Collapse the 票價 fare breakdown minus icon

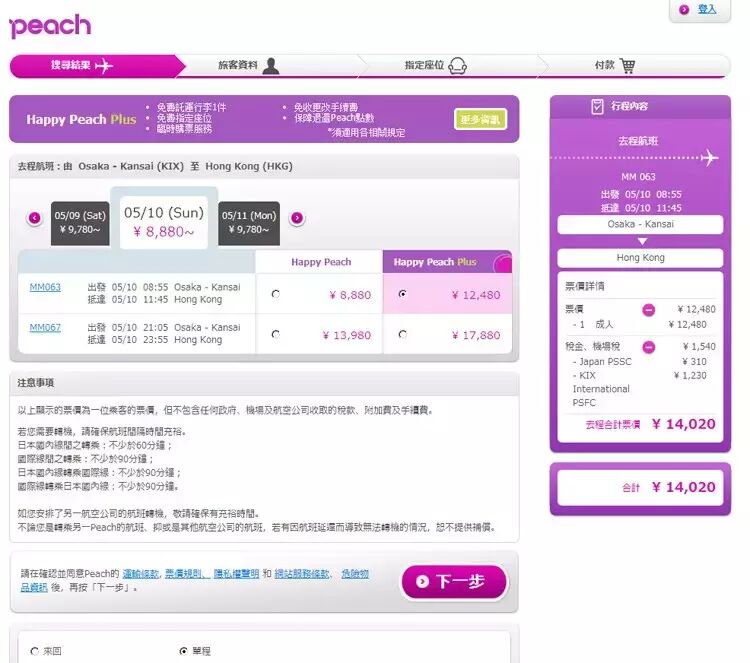tap(649, 310)
